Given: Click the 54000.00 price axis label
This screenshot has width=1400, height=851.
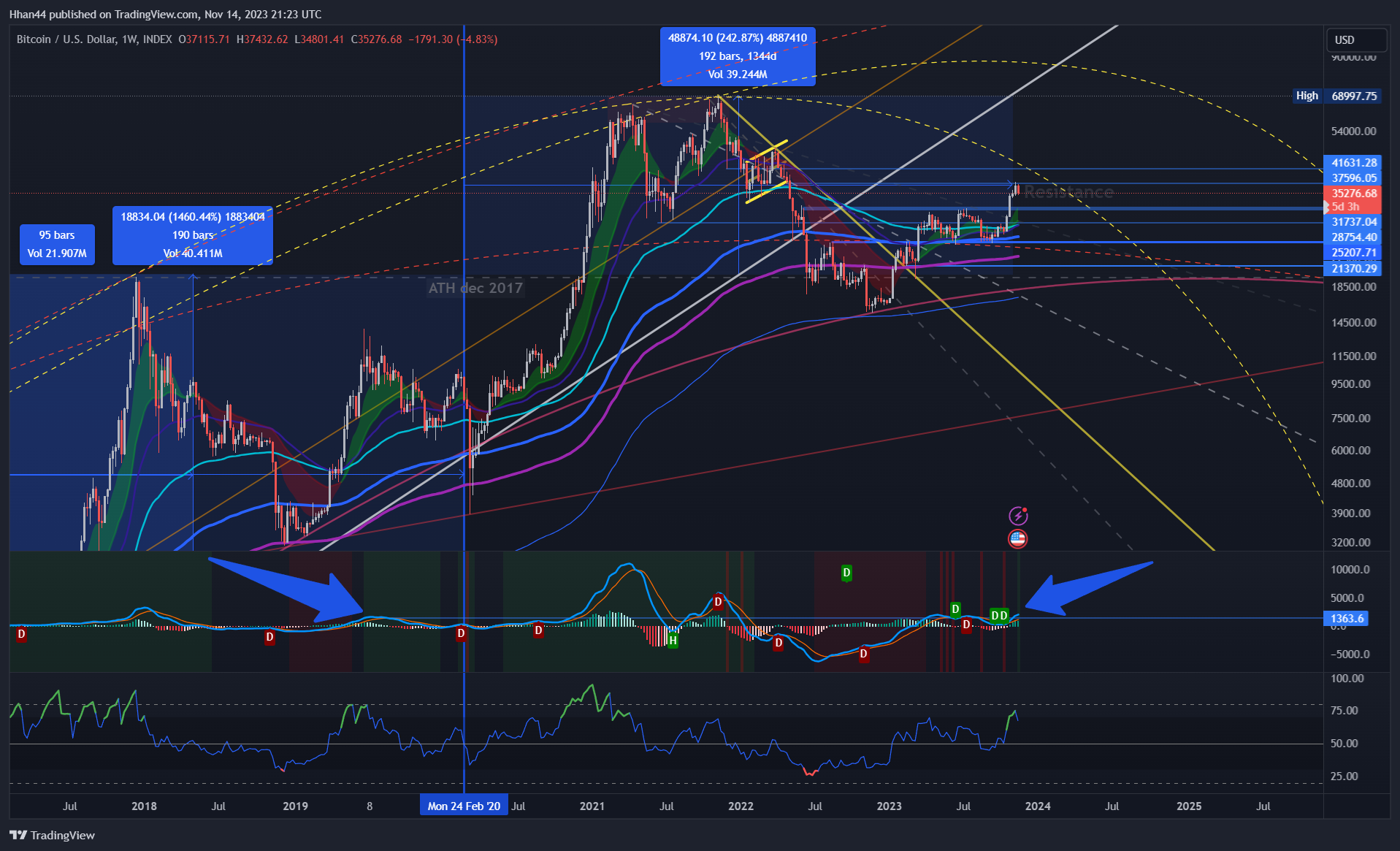Looking at the screenshot, I should 1353,131.
